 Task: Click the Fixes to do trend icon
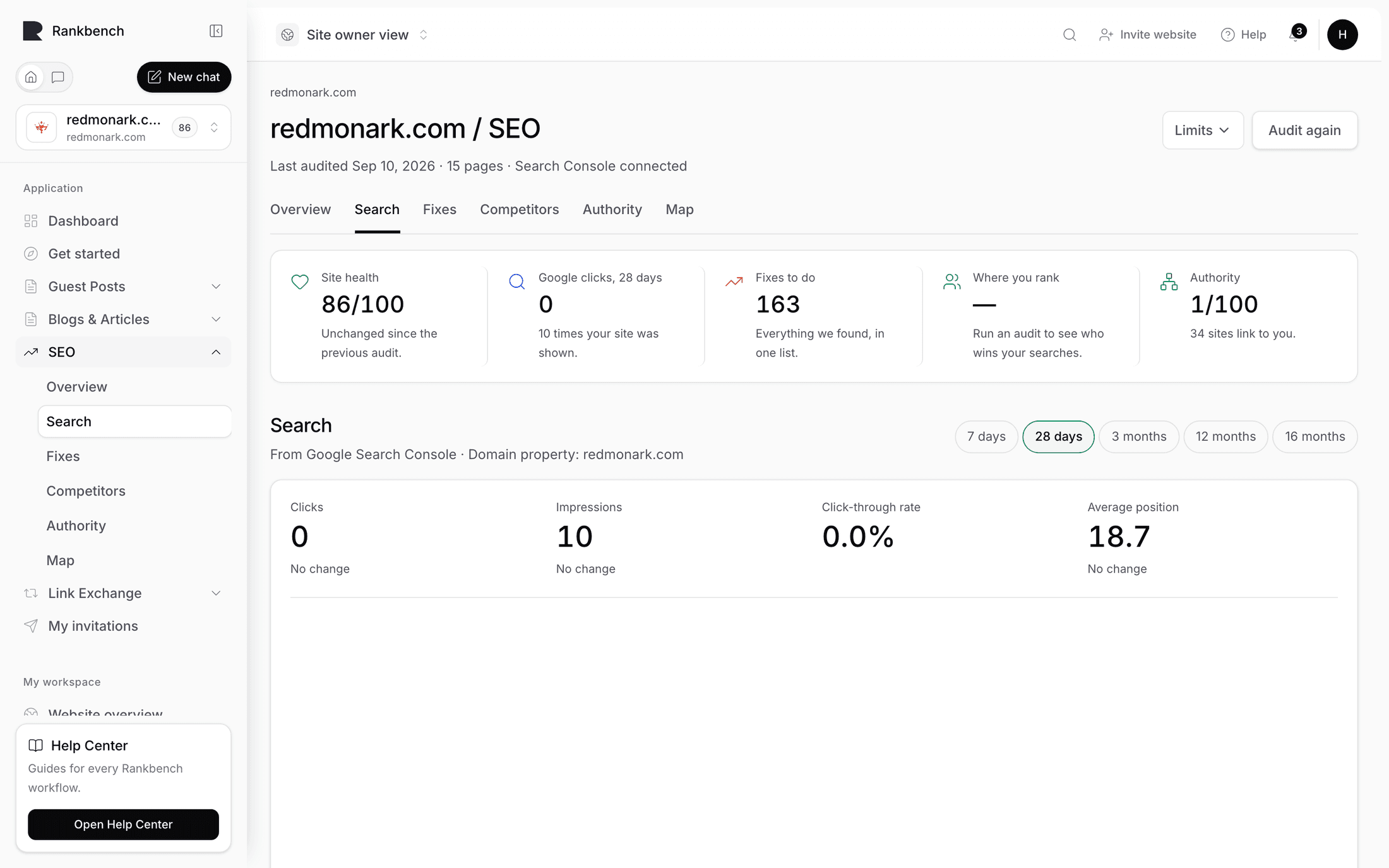tap(734, 282)
